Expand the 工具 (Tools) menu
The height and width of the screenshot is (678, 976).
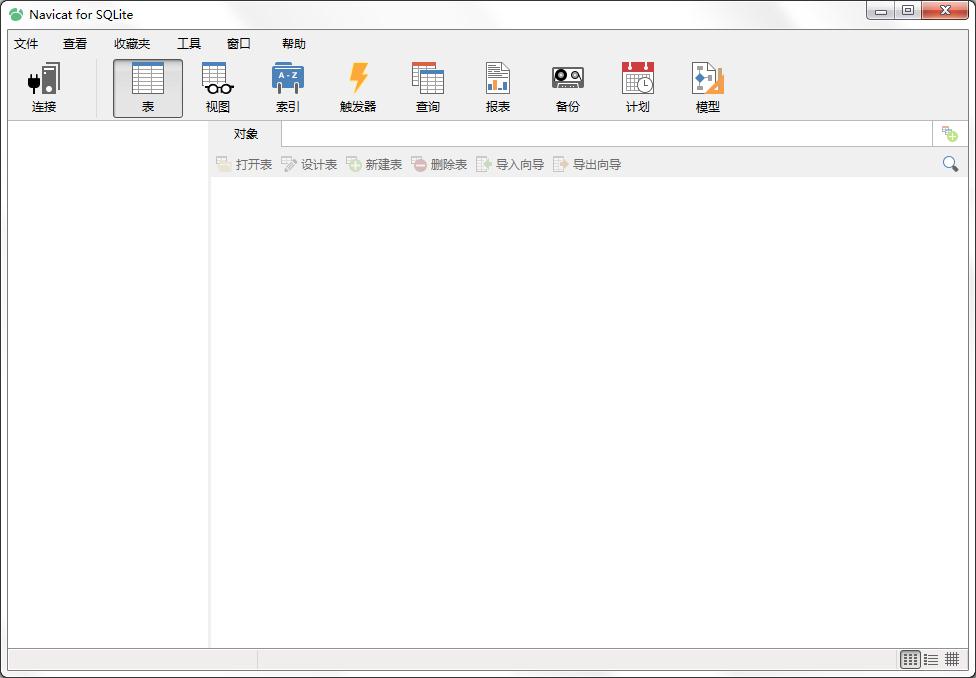point(189,44)
